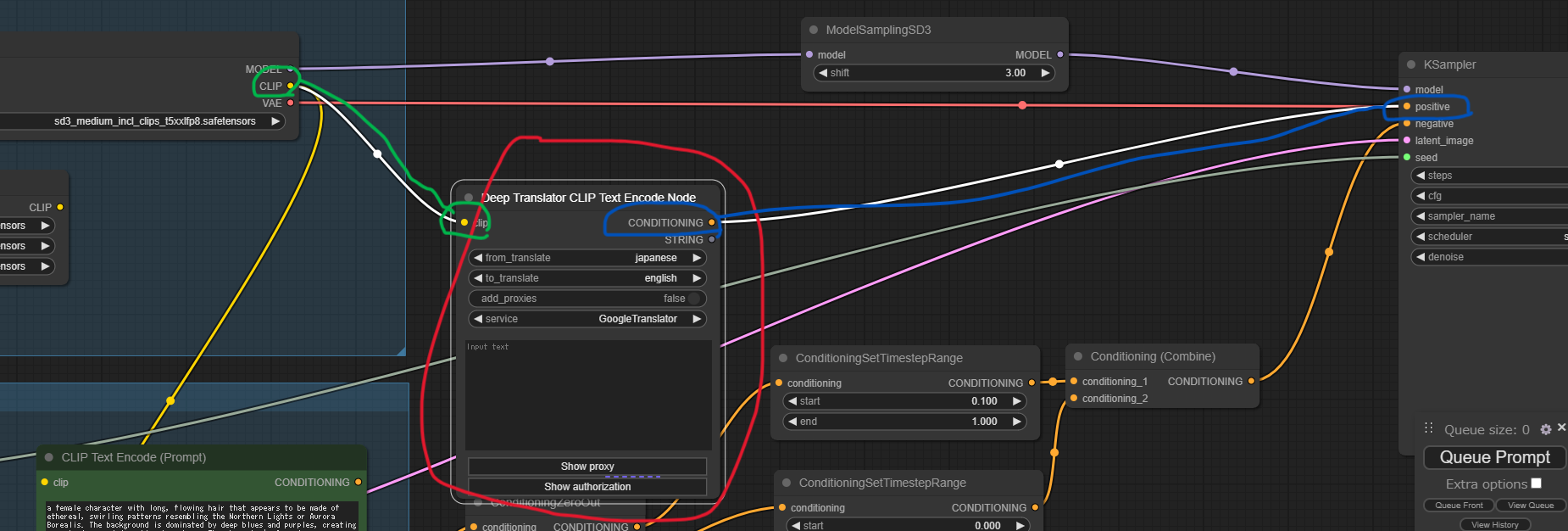Collapse the Conditioning (Combine) node title dot
This screenshot has width=1568, height=531.
(1078, 356)
